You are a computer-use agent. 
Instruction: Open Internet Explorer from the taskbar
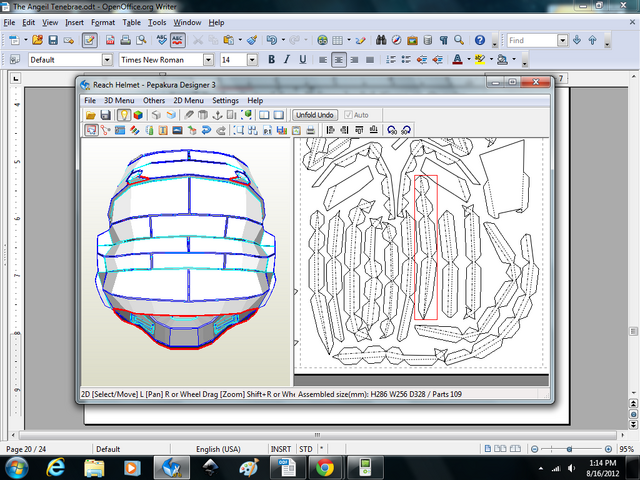click(56, 467)
